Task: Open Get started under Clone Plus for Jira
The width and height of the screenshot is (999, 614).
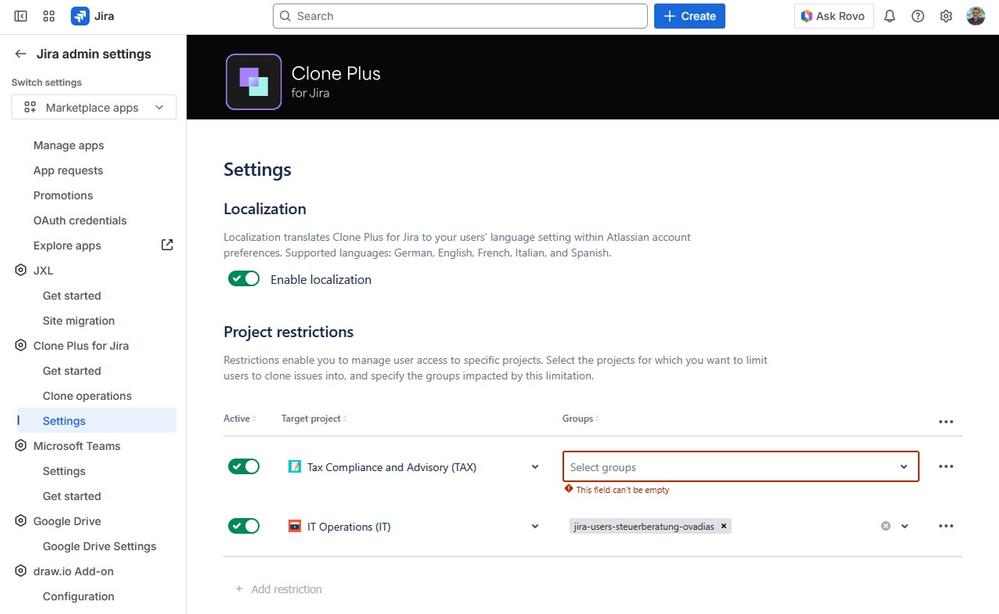Action: click(72, 371)
